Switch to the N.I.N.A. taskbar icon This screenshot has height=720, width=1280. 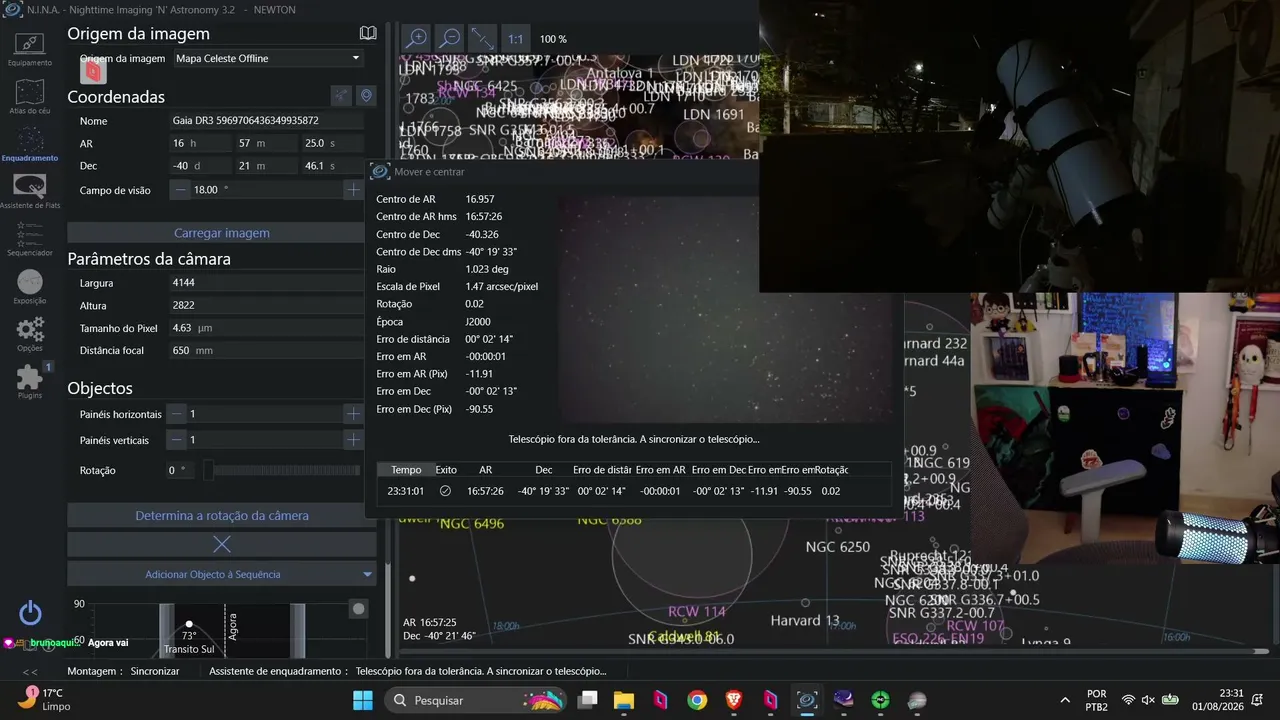pos(807,700)
